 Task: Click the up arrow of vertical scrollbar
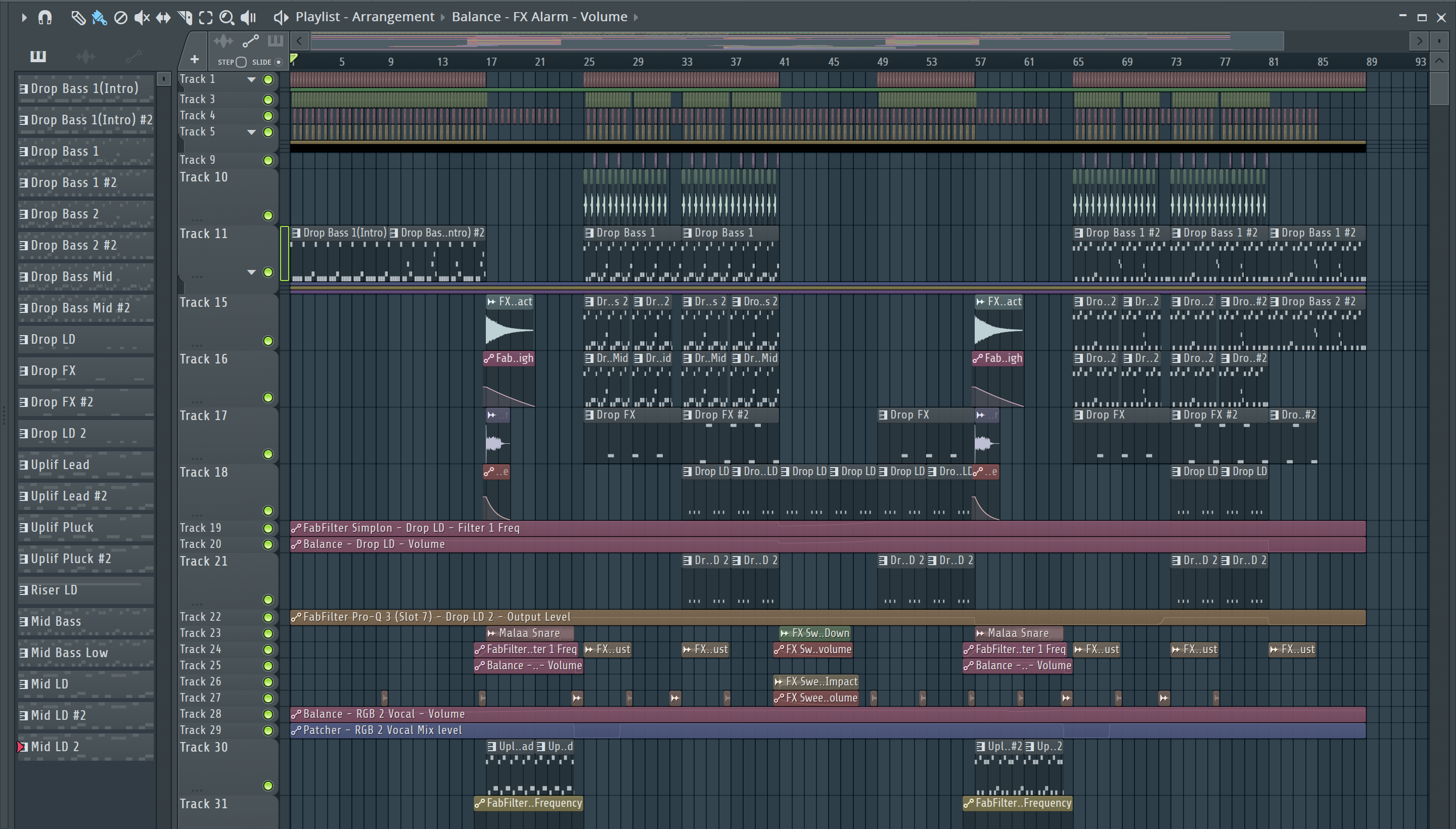(x=1439, y=61)
